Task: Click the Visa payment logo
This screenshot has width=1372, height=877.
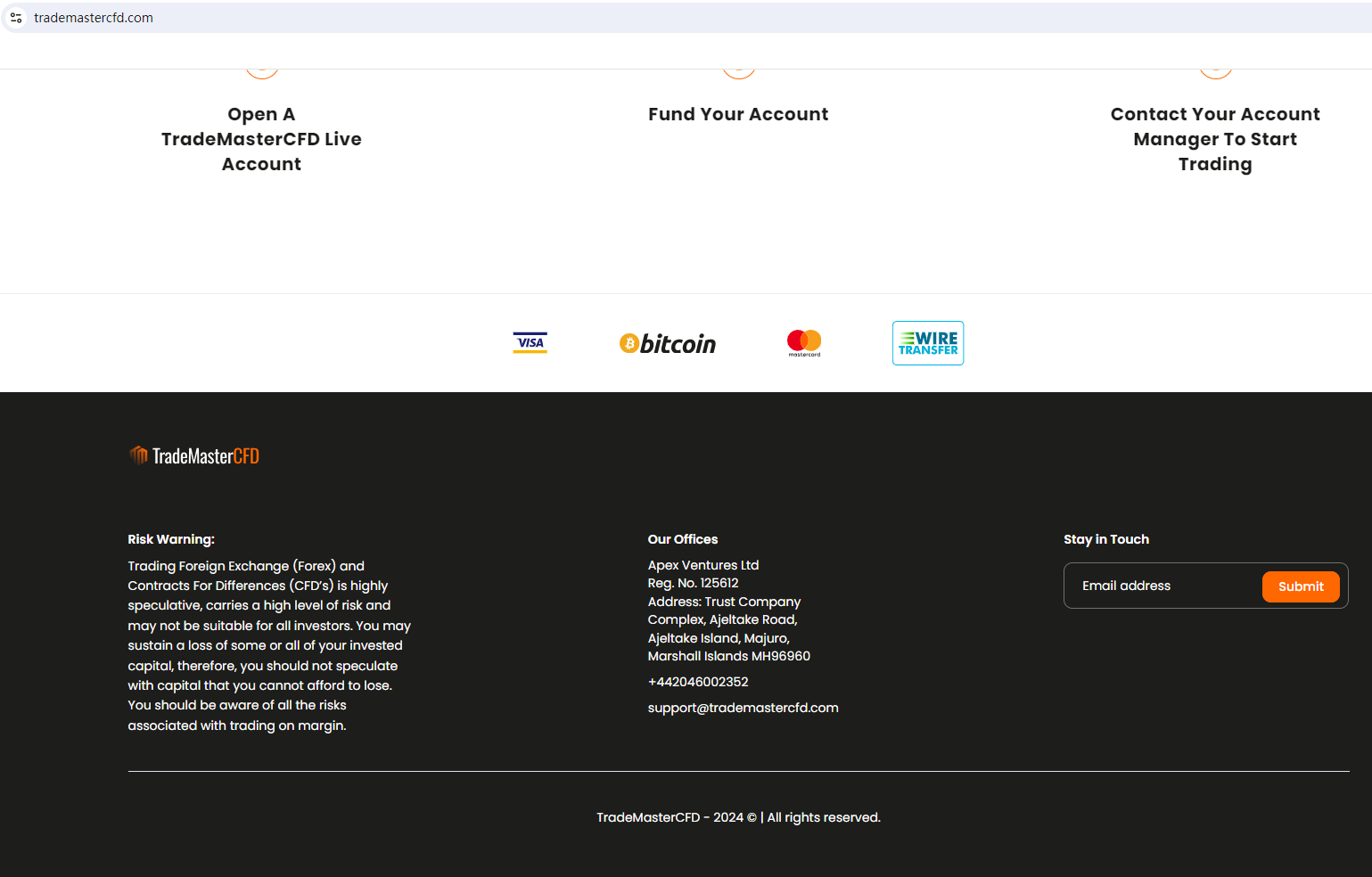Action: click(530, 343)
